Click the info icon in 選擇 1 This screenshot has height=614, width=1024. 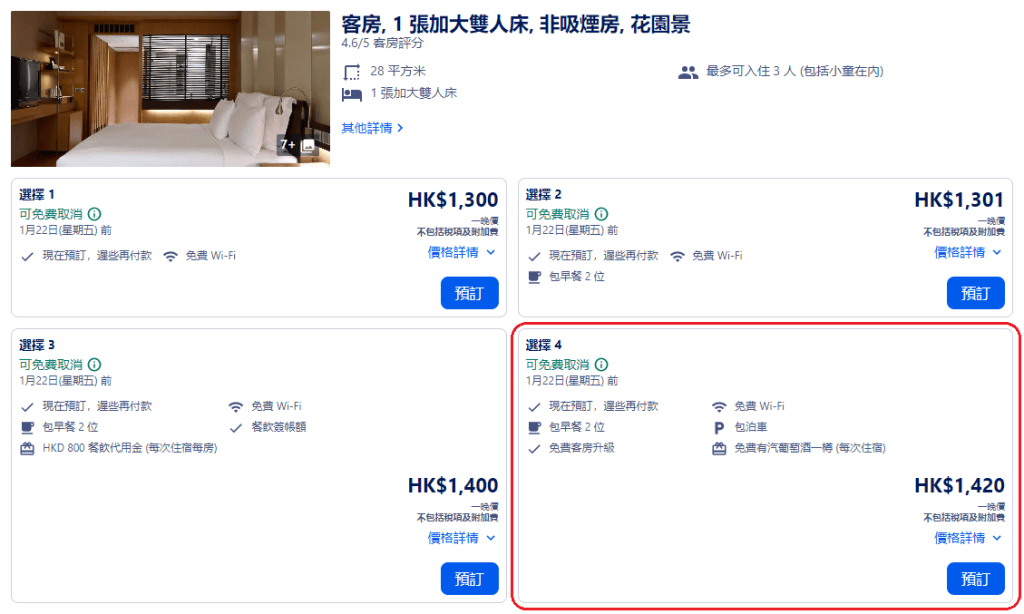pyautogui.click(x=95, y=214)
